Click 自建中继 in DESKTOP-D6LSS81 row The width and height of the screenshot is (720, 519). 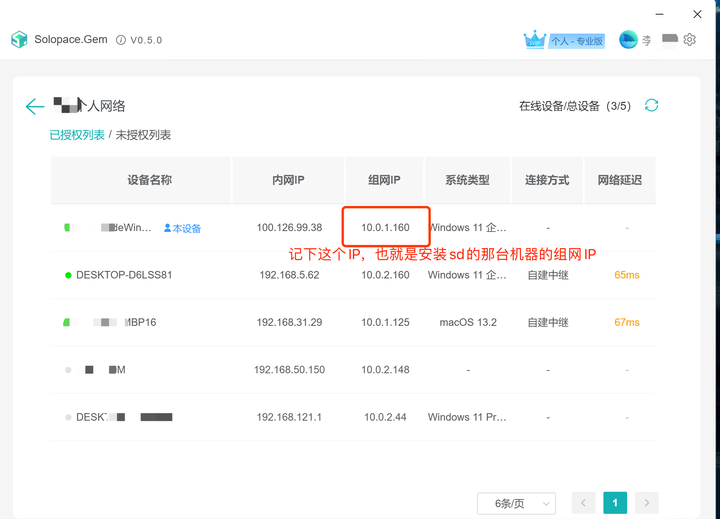click(x=548, y=275)
